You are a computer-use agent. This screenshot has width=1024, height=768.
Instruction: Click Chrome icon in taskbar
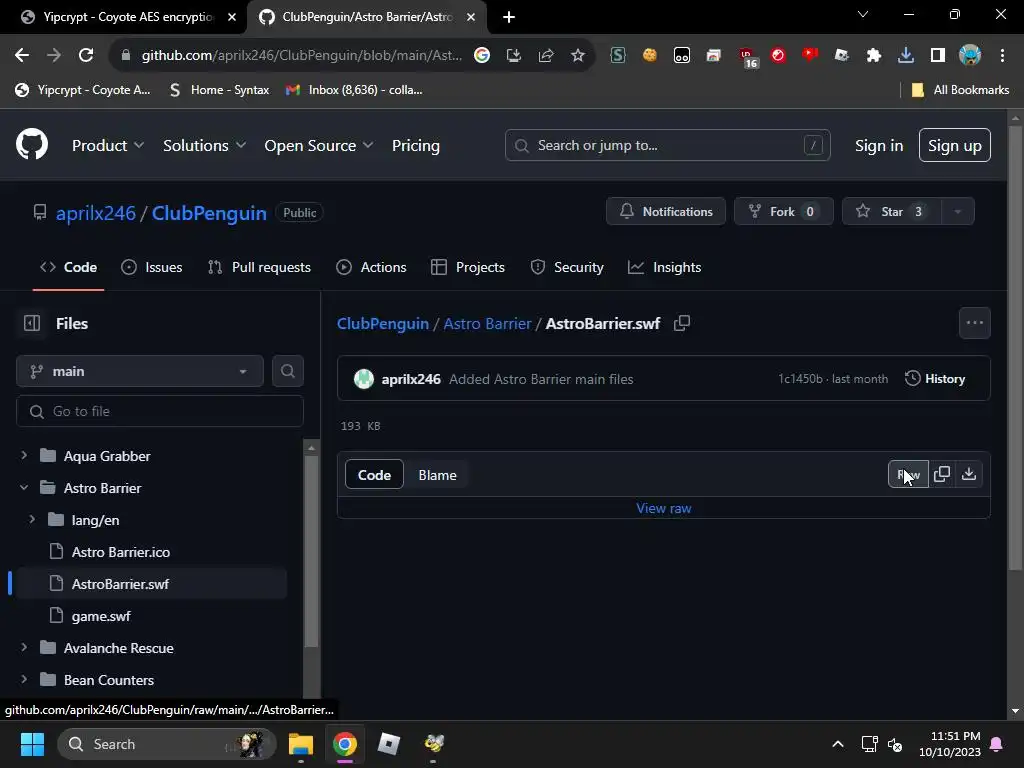[345, 744]
